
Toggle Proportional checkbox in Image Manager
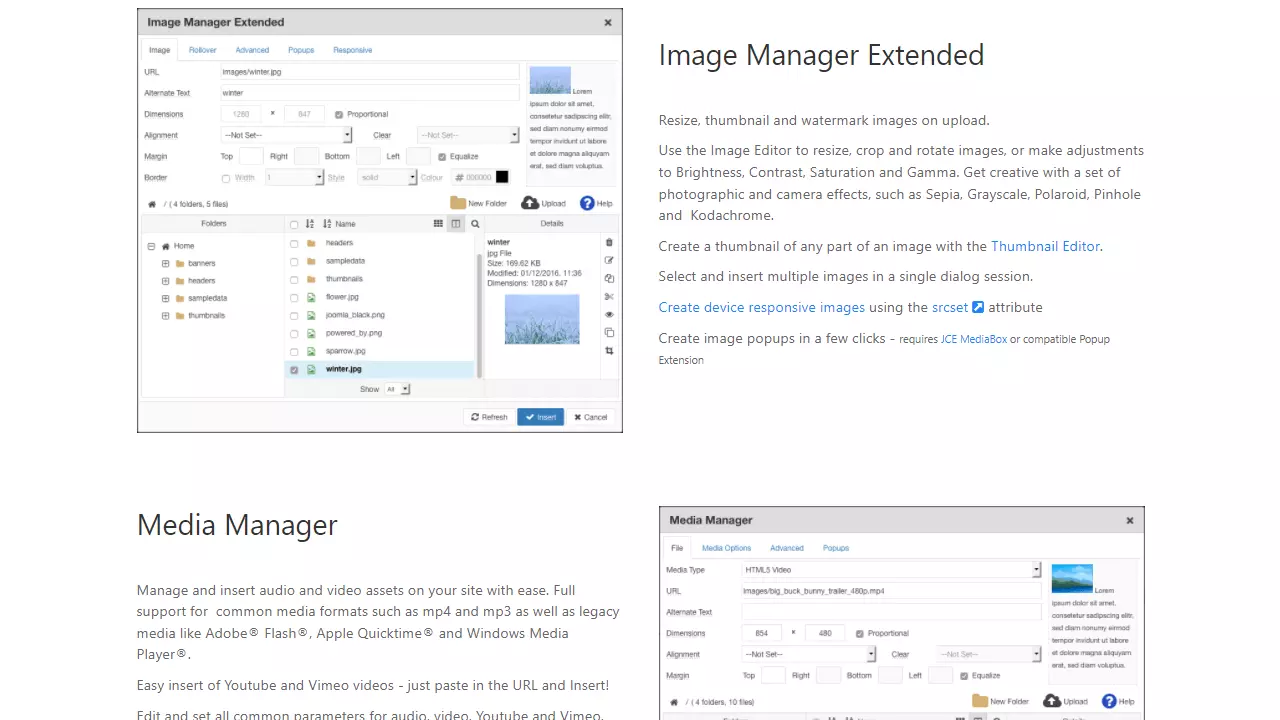[x=339, y=114]
